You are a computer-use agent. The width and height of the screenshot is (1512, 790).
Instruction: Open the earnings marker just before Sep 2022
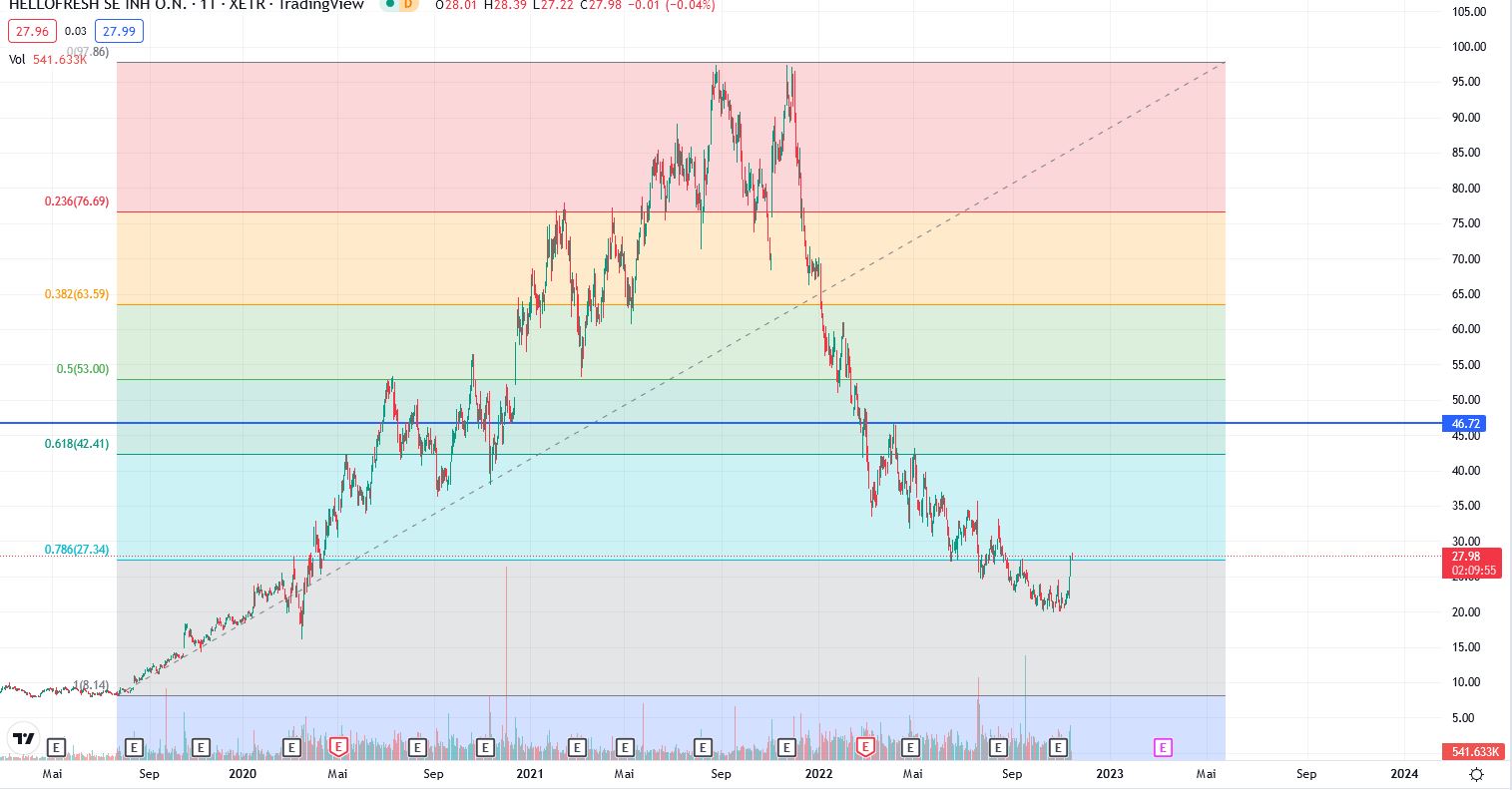[998, 747]
